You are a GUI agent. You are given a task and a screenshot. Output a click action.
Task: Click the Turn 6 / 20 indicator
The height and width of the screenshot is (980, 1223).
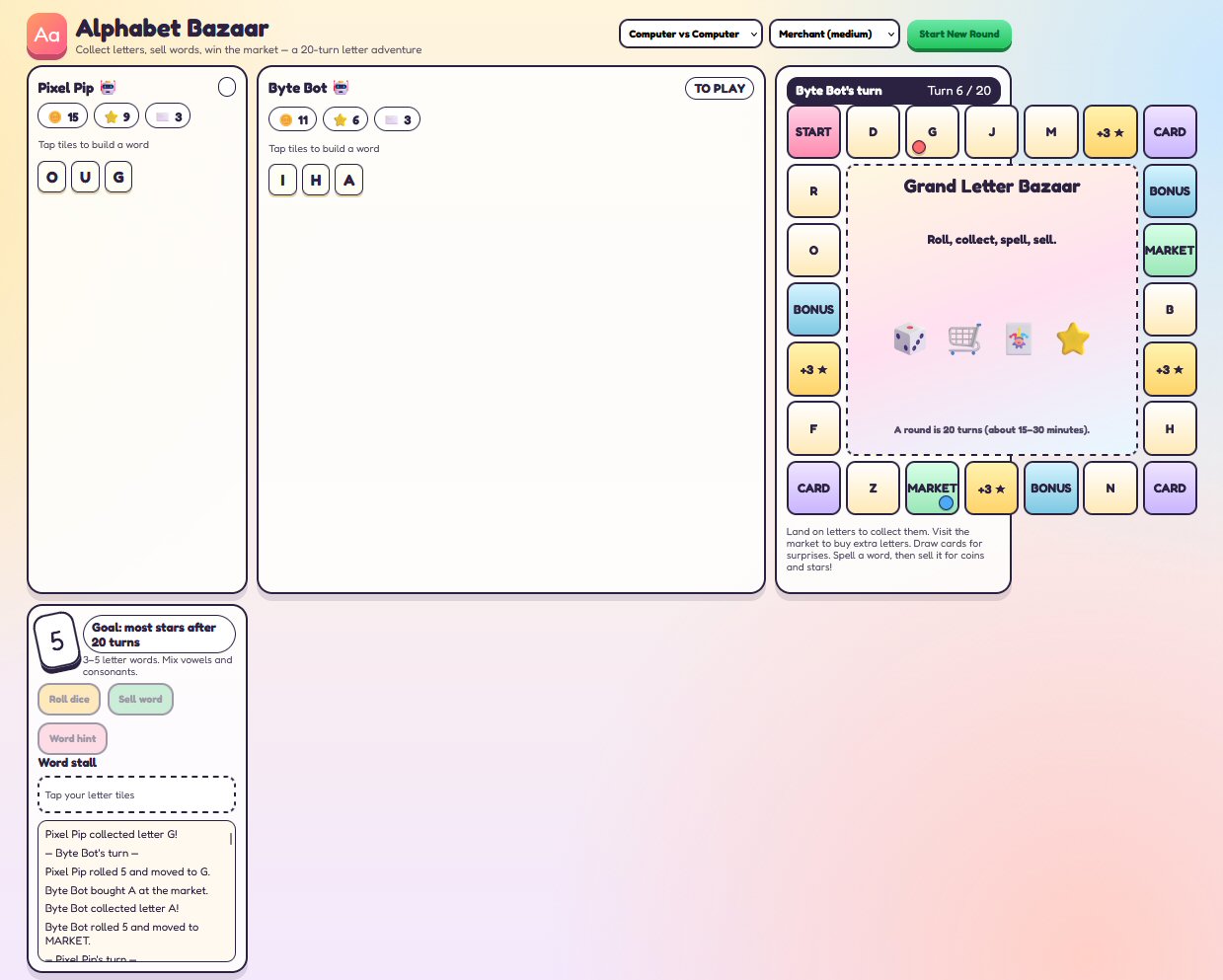(958, 91)
